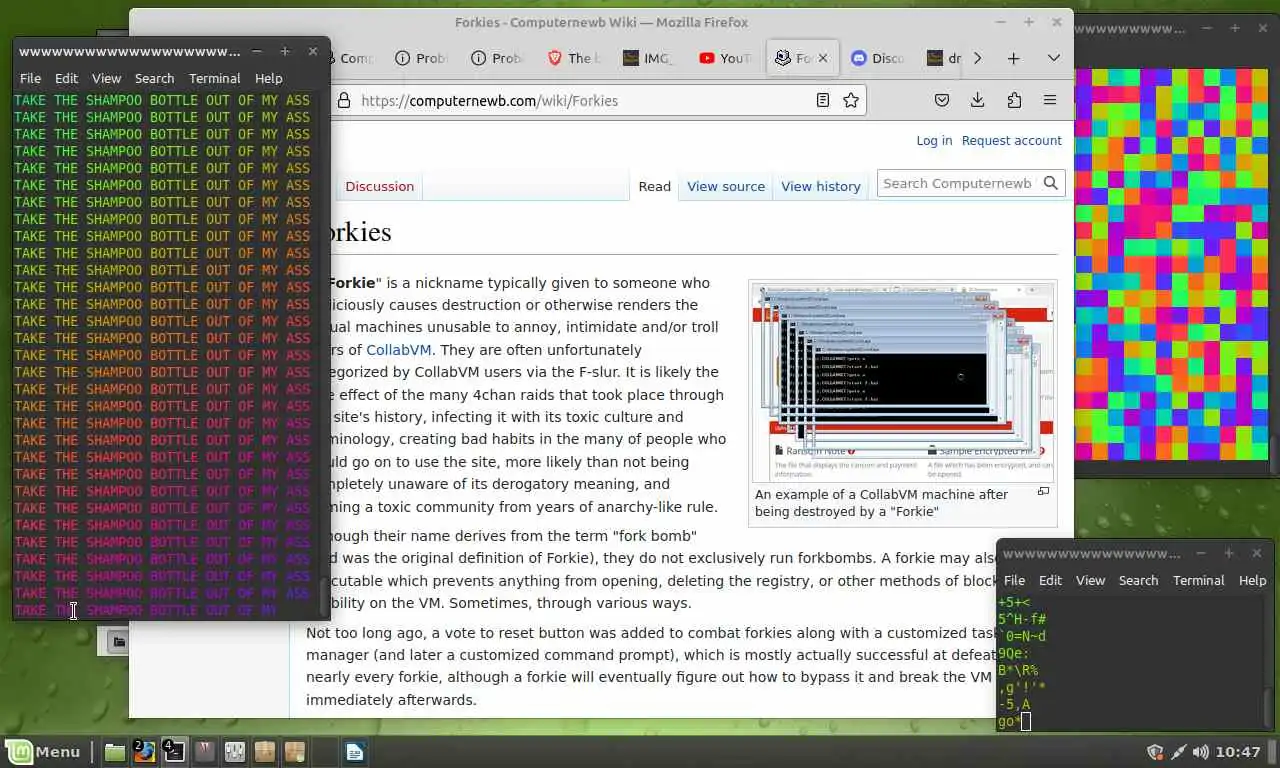Toggle reader view icon in Firefox address bar
The image size is (1280, 768).
tap(822, 100)
